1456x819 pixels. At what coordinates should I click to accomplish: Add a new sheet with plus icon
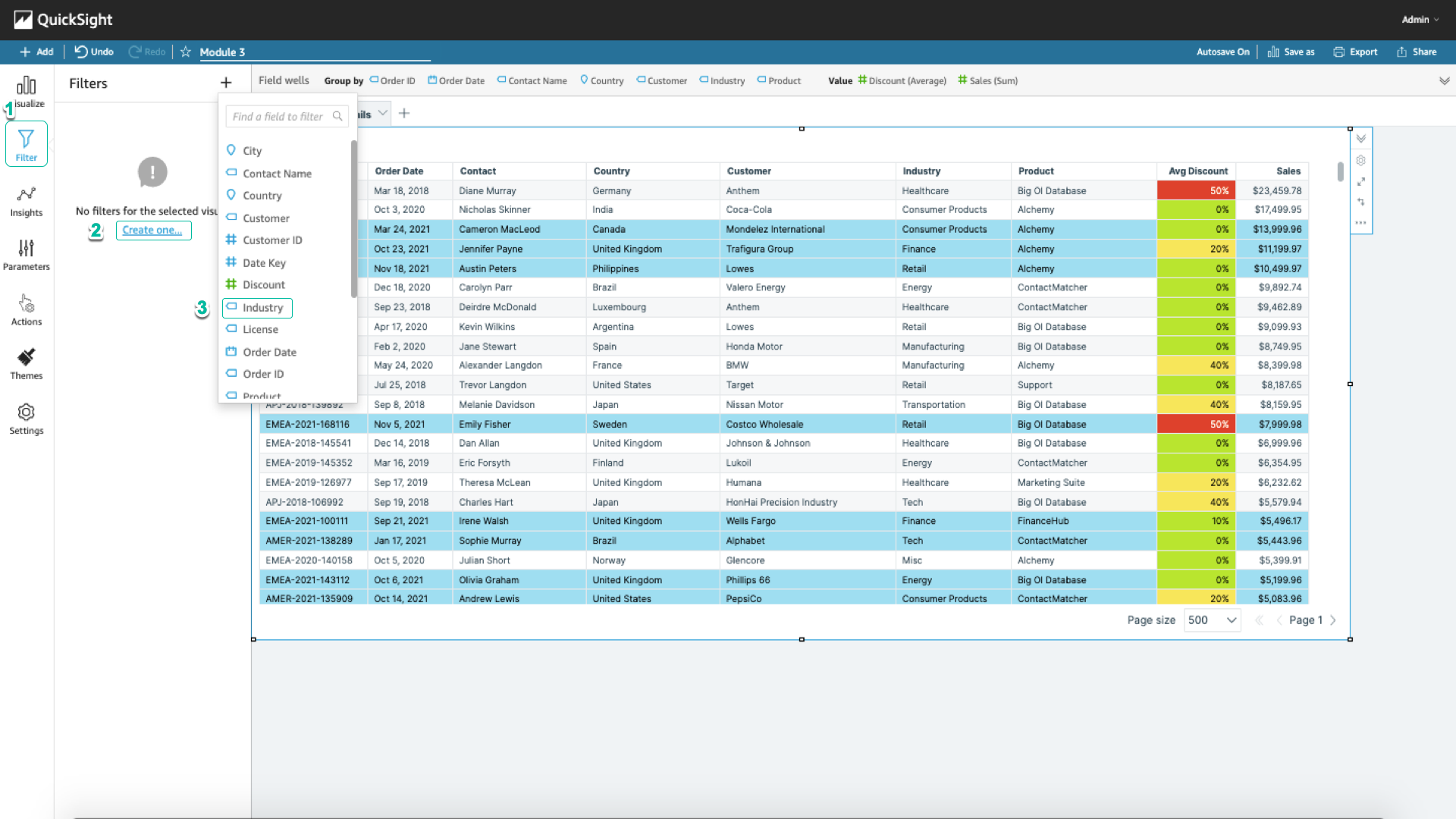click(x=404, y=113)
